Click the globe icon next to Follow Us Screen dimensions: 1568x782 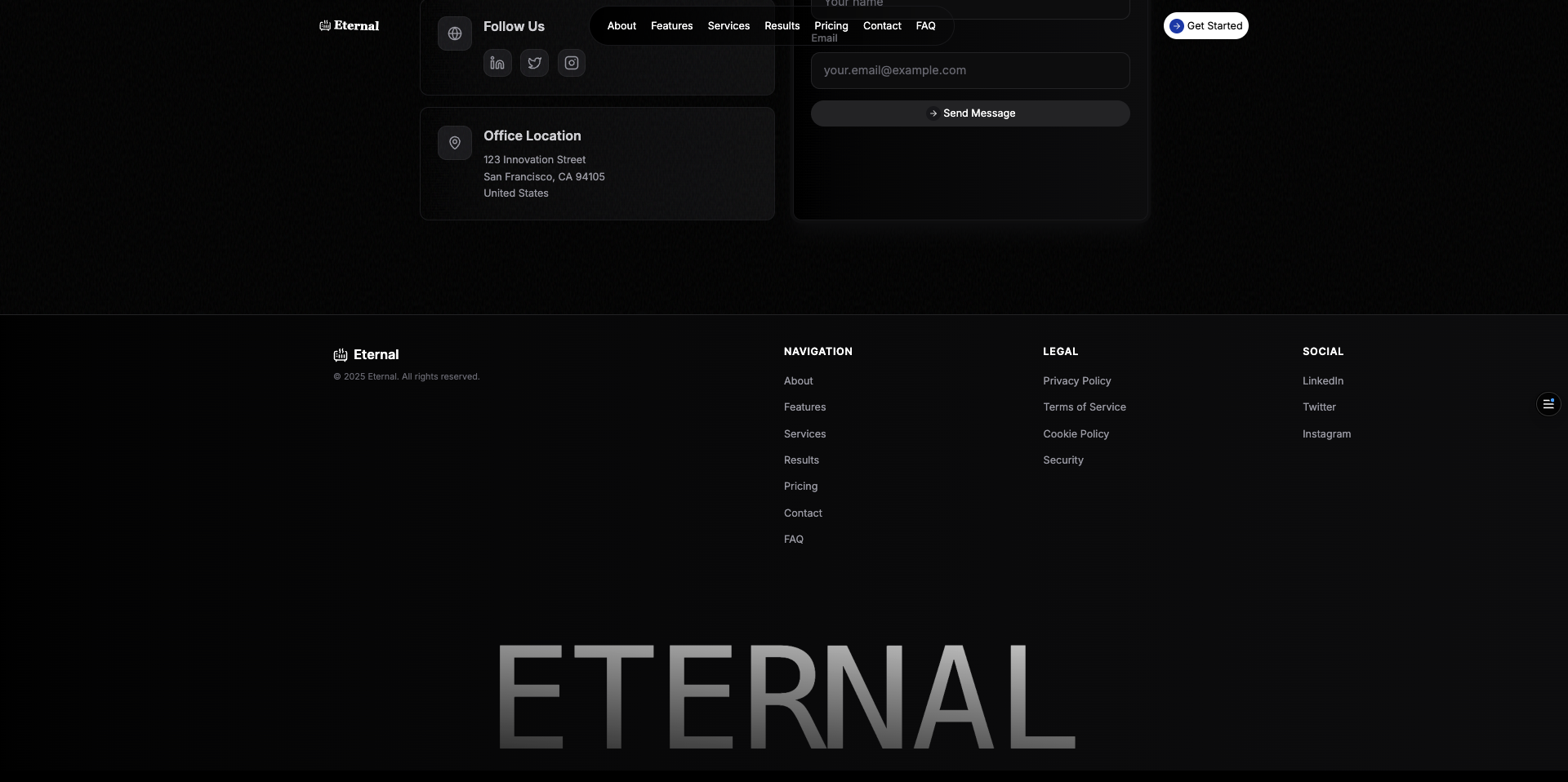pyautogui.click(x=455, y=33)
